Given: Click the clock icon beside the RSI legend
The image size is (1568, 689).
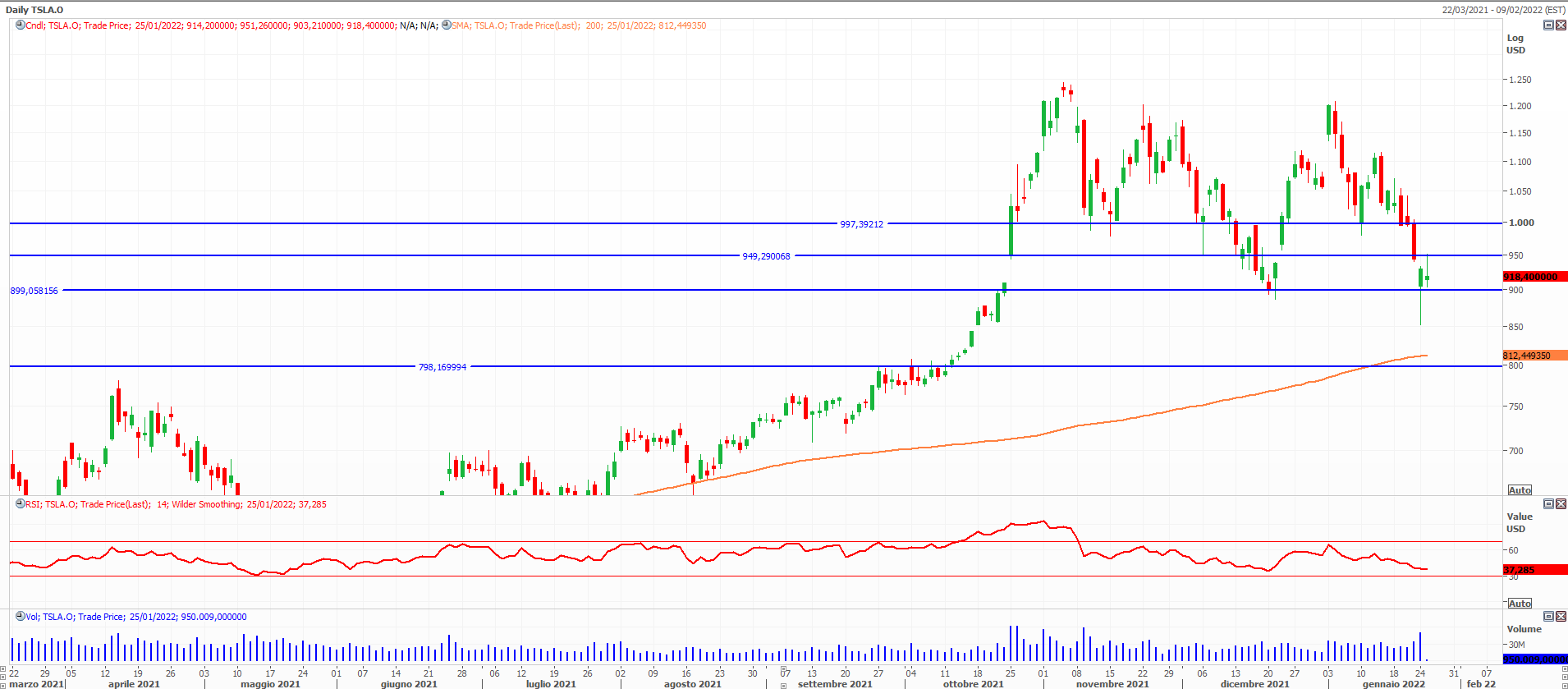Looking at the screenshot, I should [x=21, y=504].
